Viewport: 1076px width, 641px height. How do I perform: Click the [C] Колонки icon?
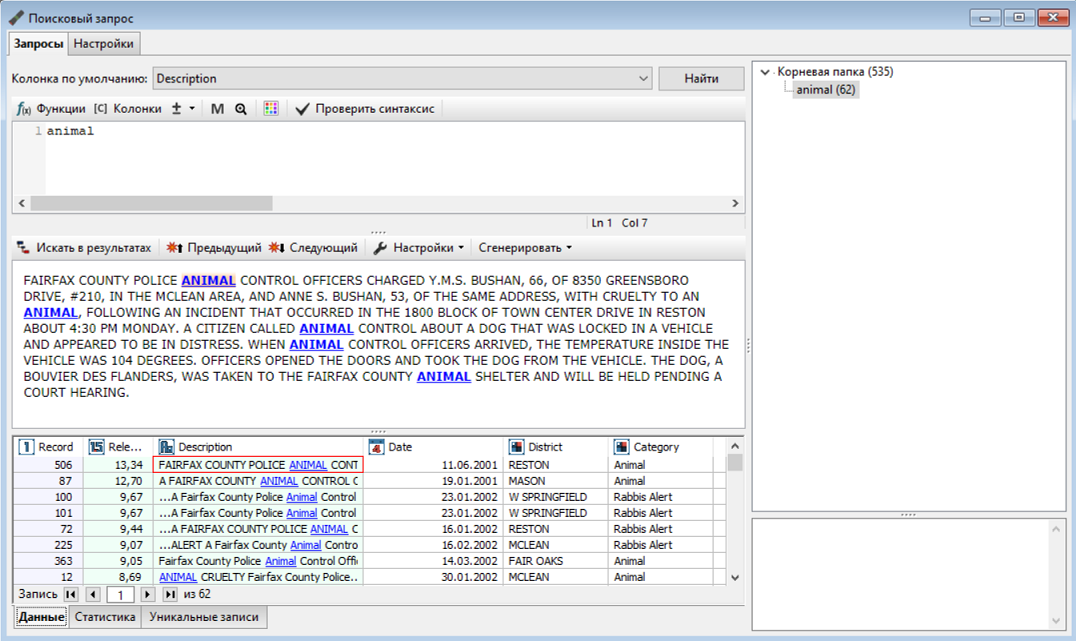pyautogui.click(x=98, y=108)
